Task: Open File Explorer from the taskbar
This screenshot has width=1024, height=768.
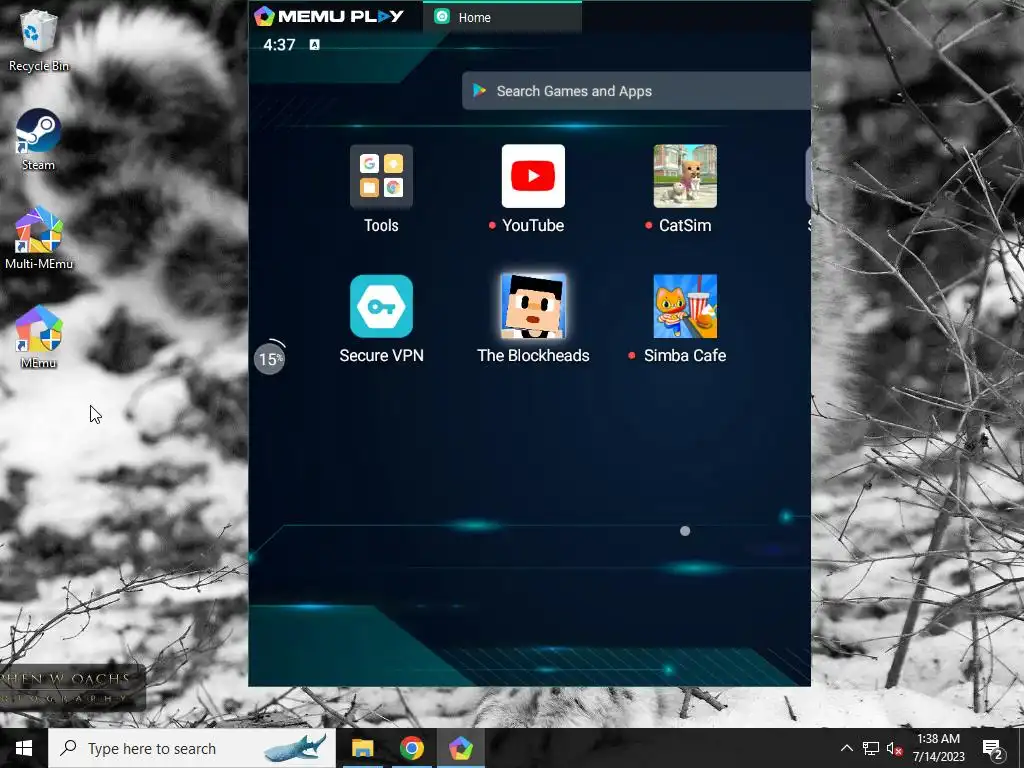Action: [x=362, y=748]
